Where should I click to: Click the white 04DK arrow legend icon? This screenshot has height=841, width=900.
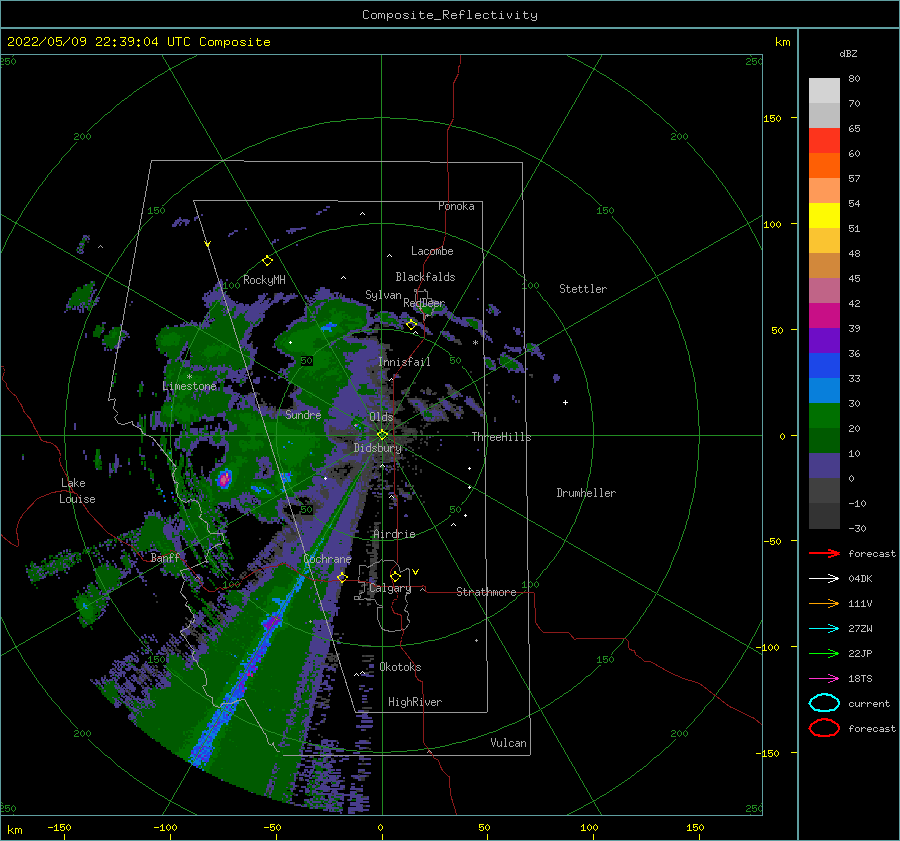824,579
